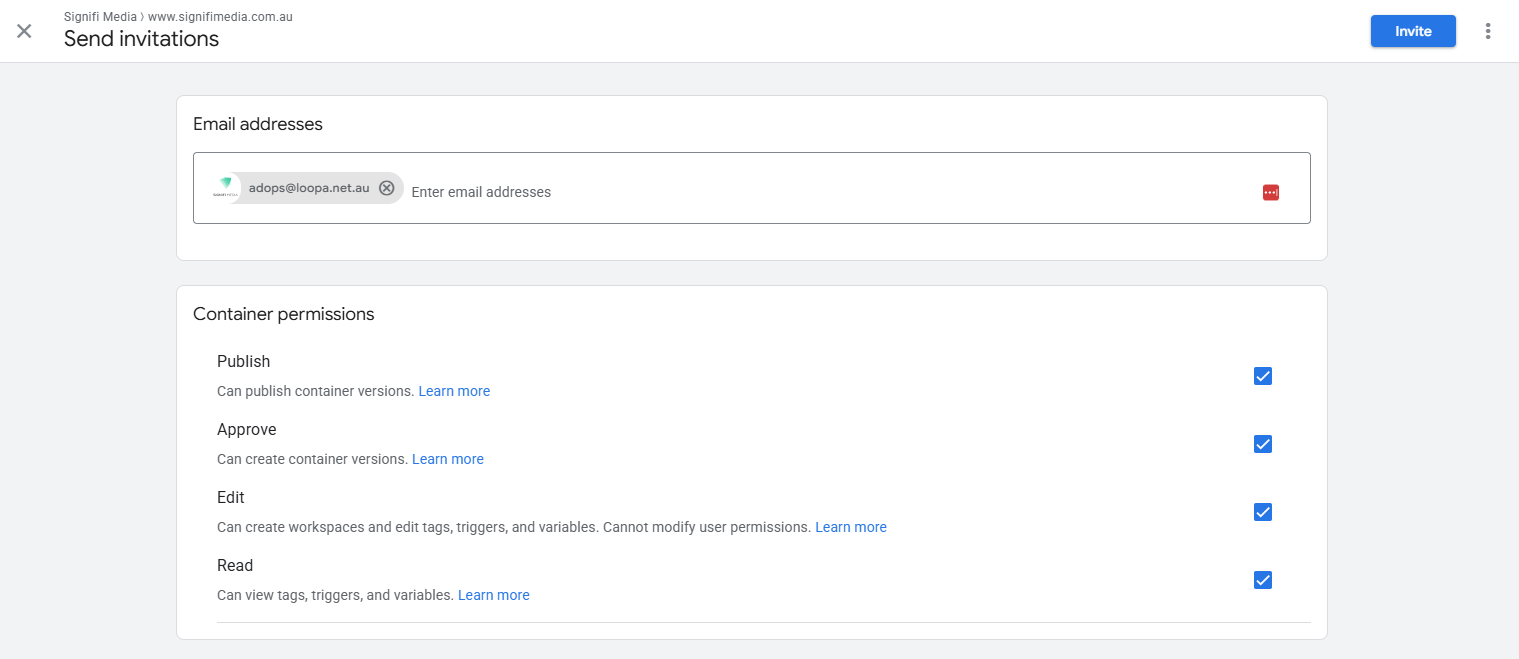
Task: Click the Publish permission label
Action: pos(244,361)
